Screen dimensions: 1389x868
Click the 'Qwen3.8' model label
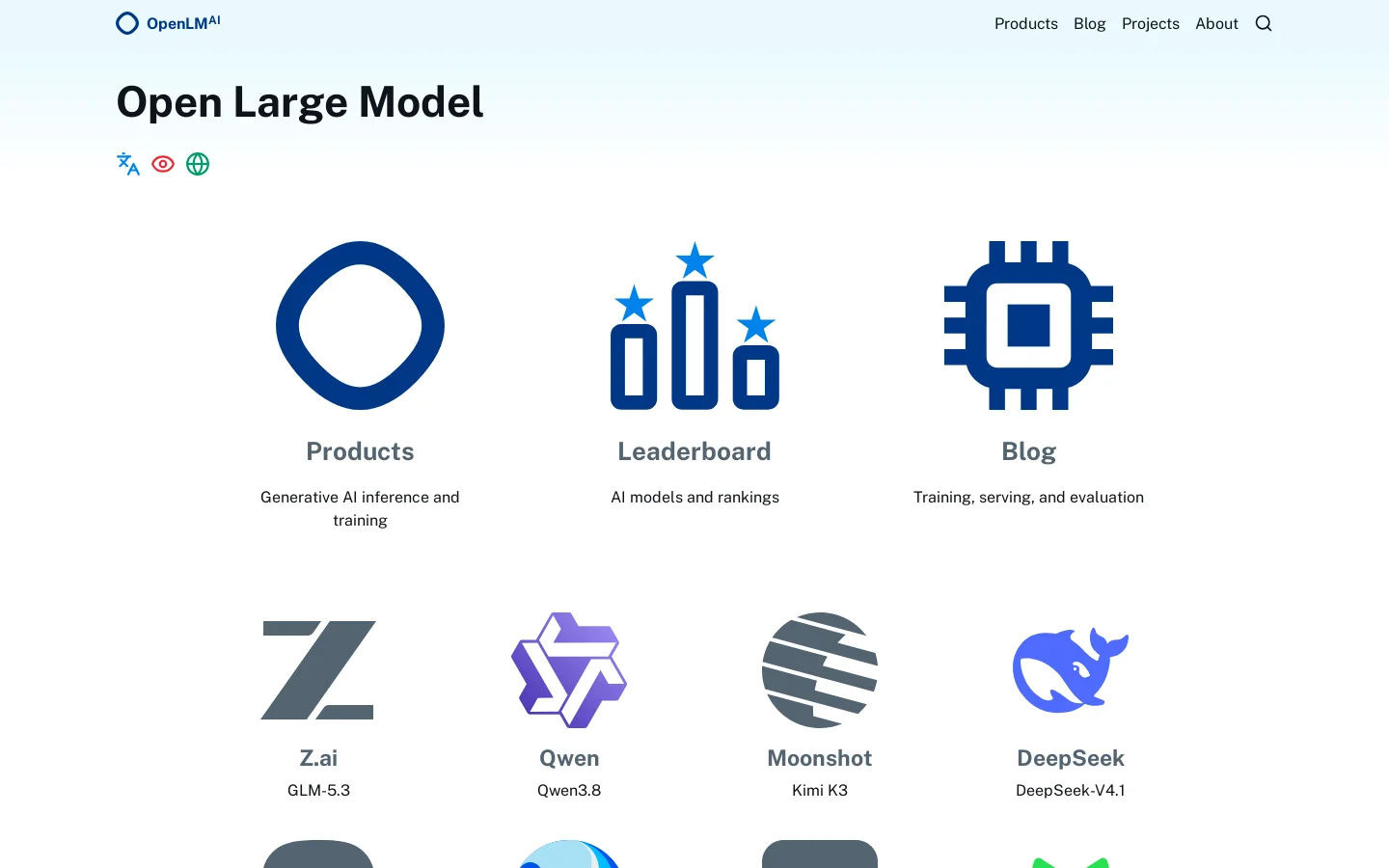pyautogui.click(x=569, y=790)
